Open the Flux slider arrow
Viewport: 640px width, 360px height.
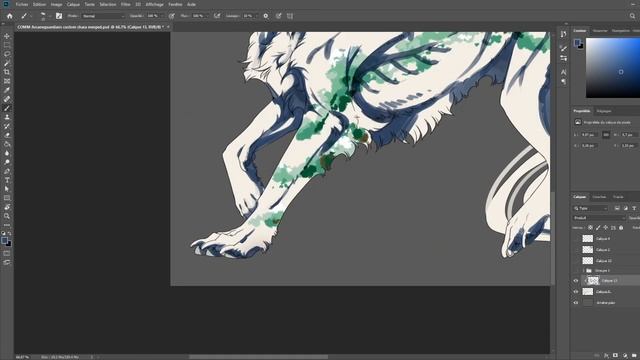click(207, 16)
